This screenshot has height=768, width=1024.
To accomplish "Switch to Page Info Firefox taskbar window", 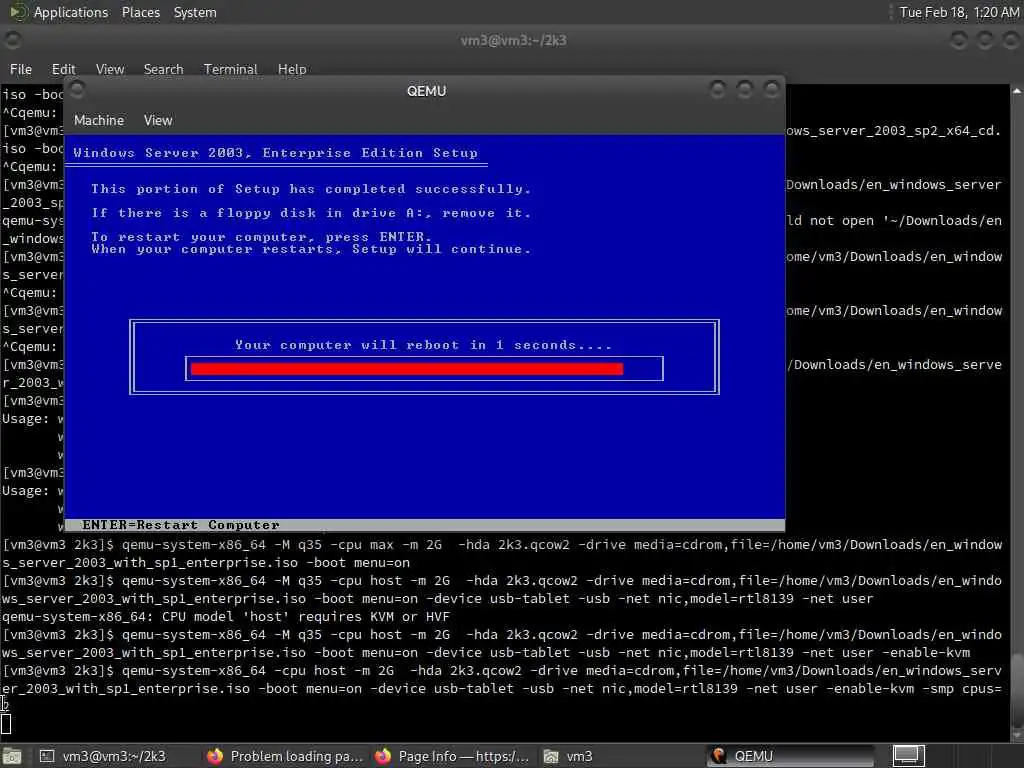I will [x=452, y=756].
